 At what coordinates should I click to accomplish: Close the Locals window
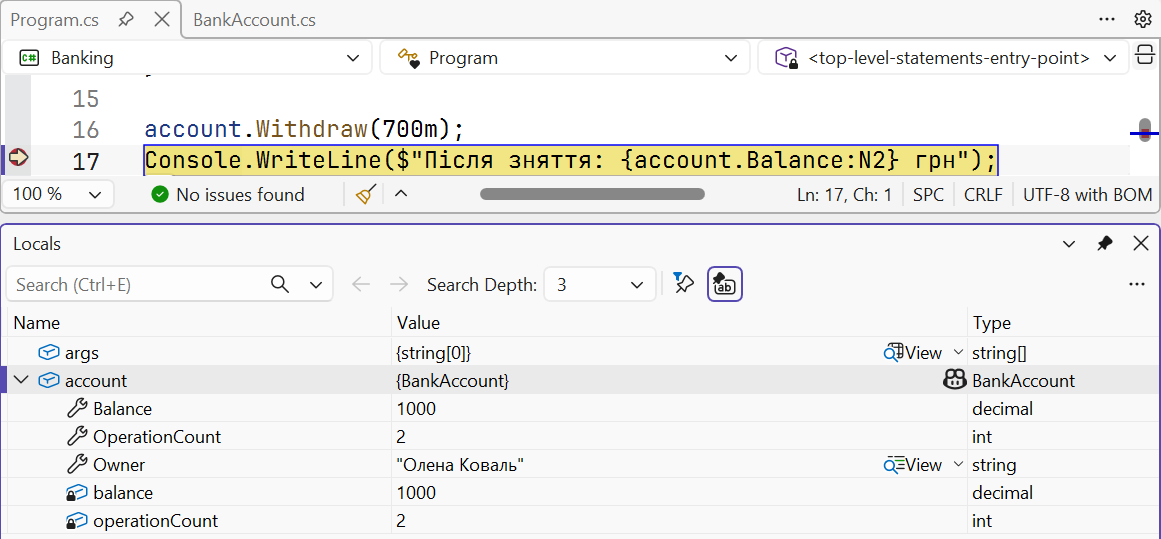click(x=1141, y=244)
